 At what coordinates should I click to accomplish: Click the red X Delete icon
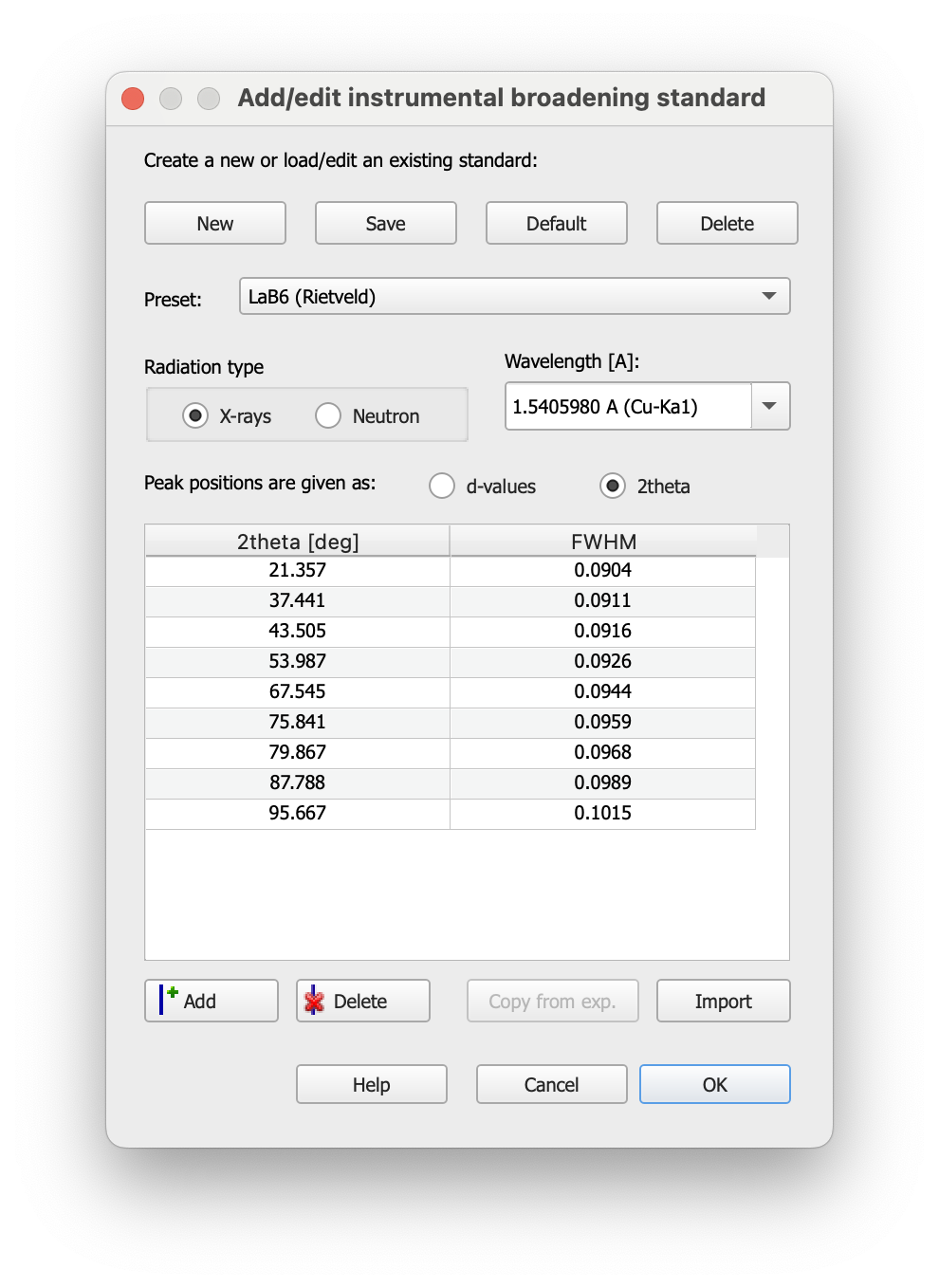point(314,1001)
